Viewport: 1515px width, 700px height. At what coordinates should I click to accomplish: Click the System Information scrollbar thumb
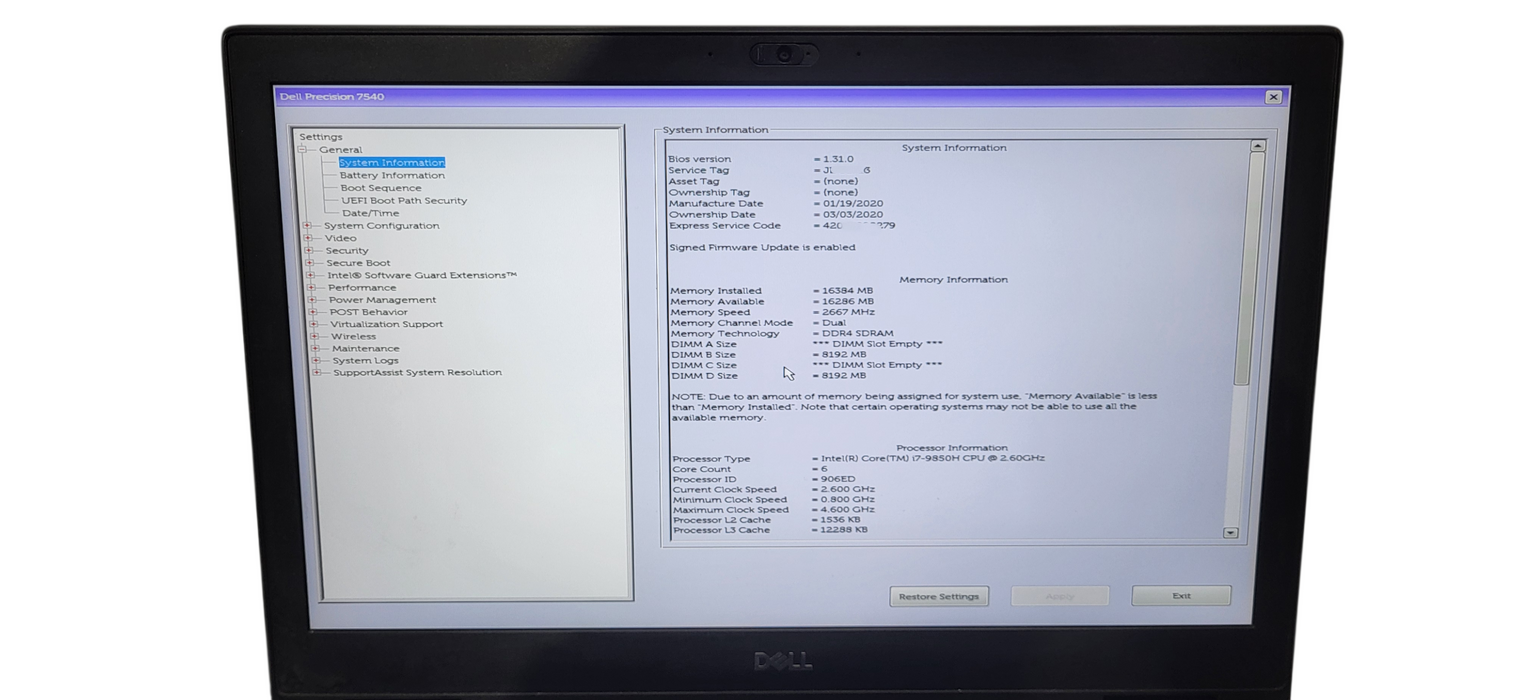1248,268
